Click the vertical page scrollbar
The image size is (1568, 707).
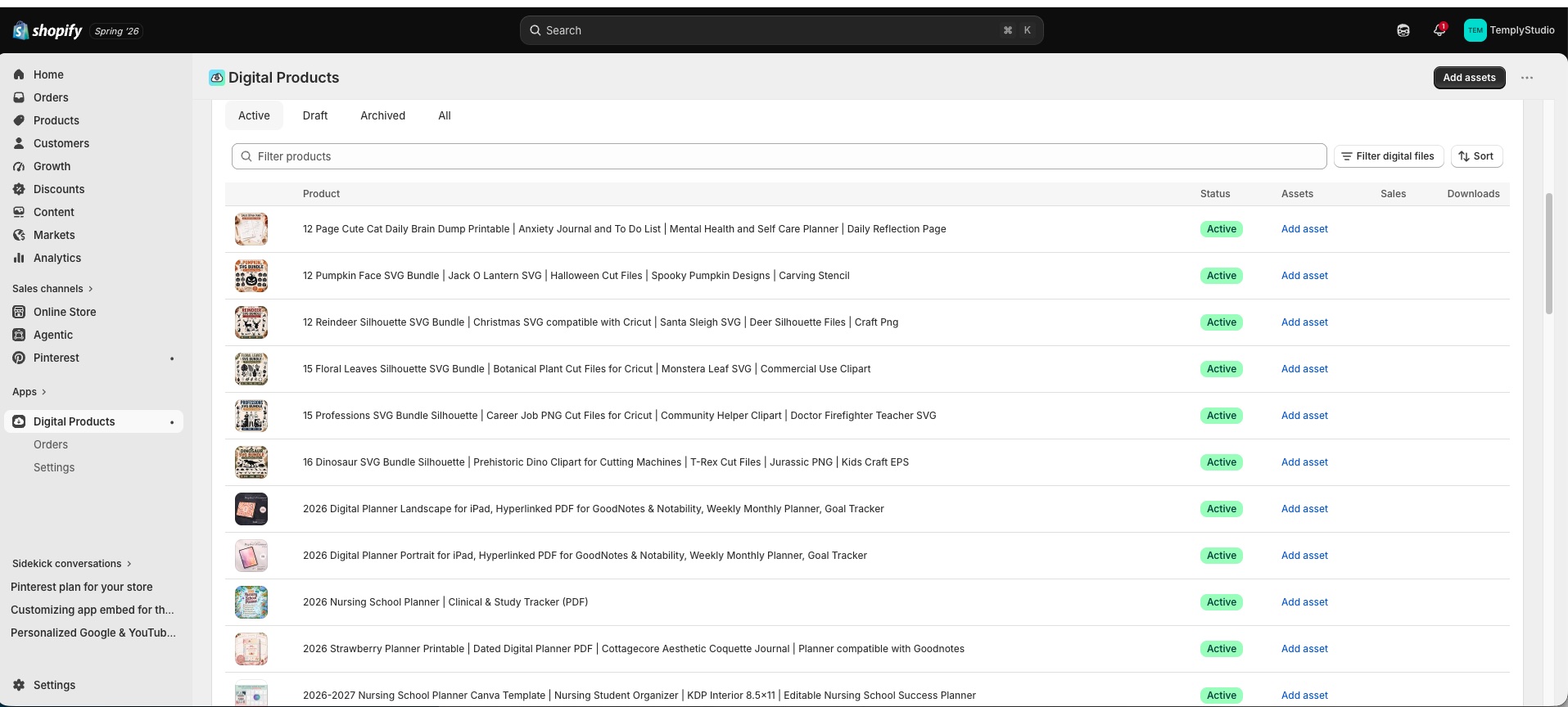coord(1548,254)
